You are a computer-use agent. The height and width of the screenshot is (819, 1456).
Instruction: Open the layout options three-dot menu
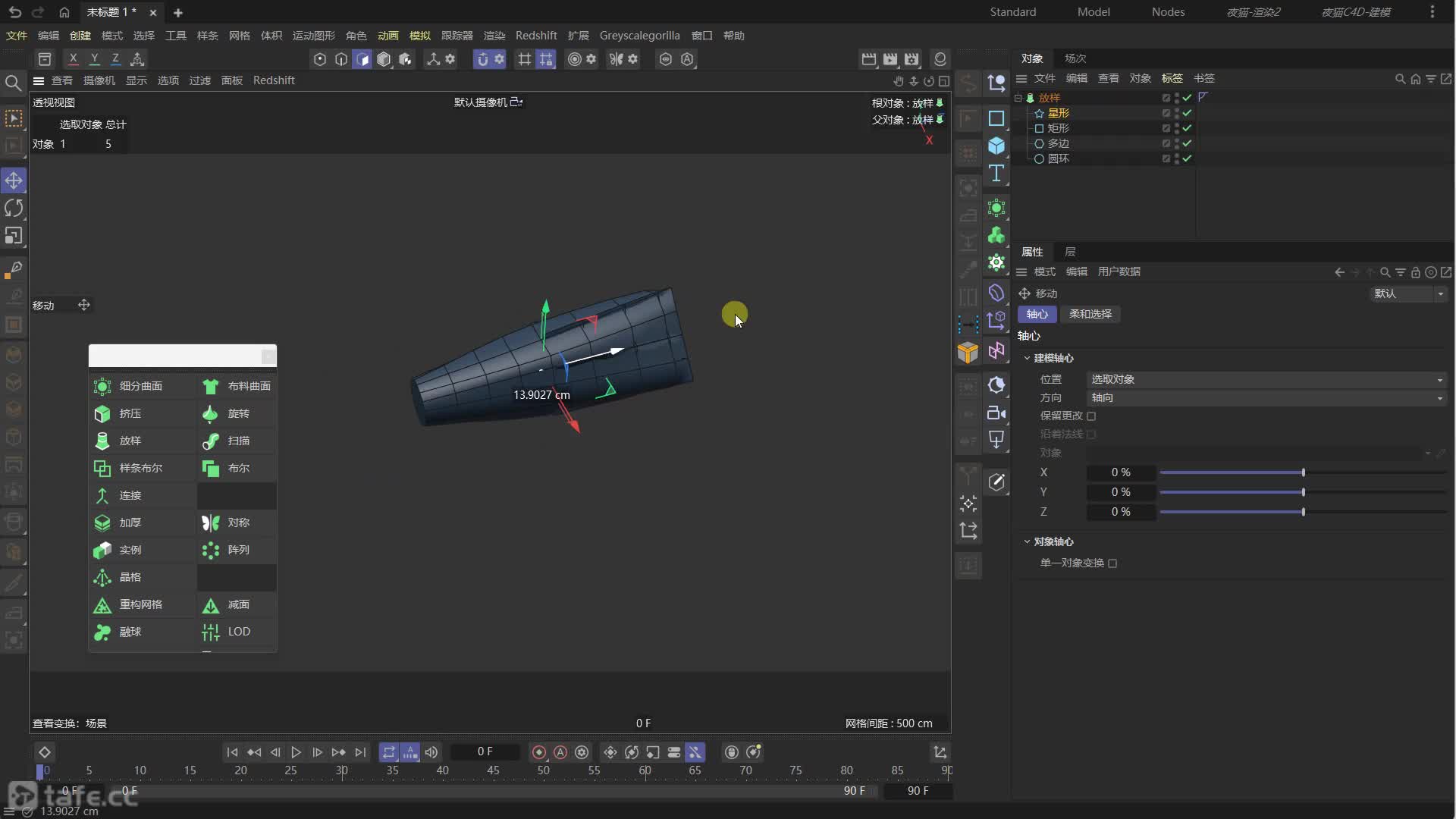1432,12
